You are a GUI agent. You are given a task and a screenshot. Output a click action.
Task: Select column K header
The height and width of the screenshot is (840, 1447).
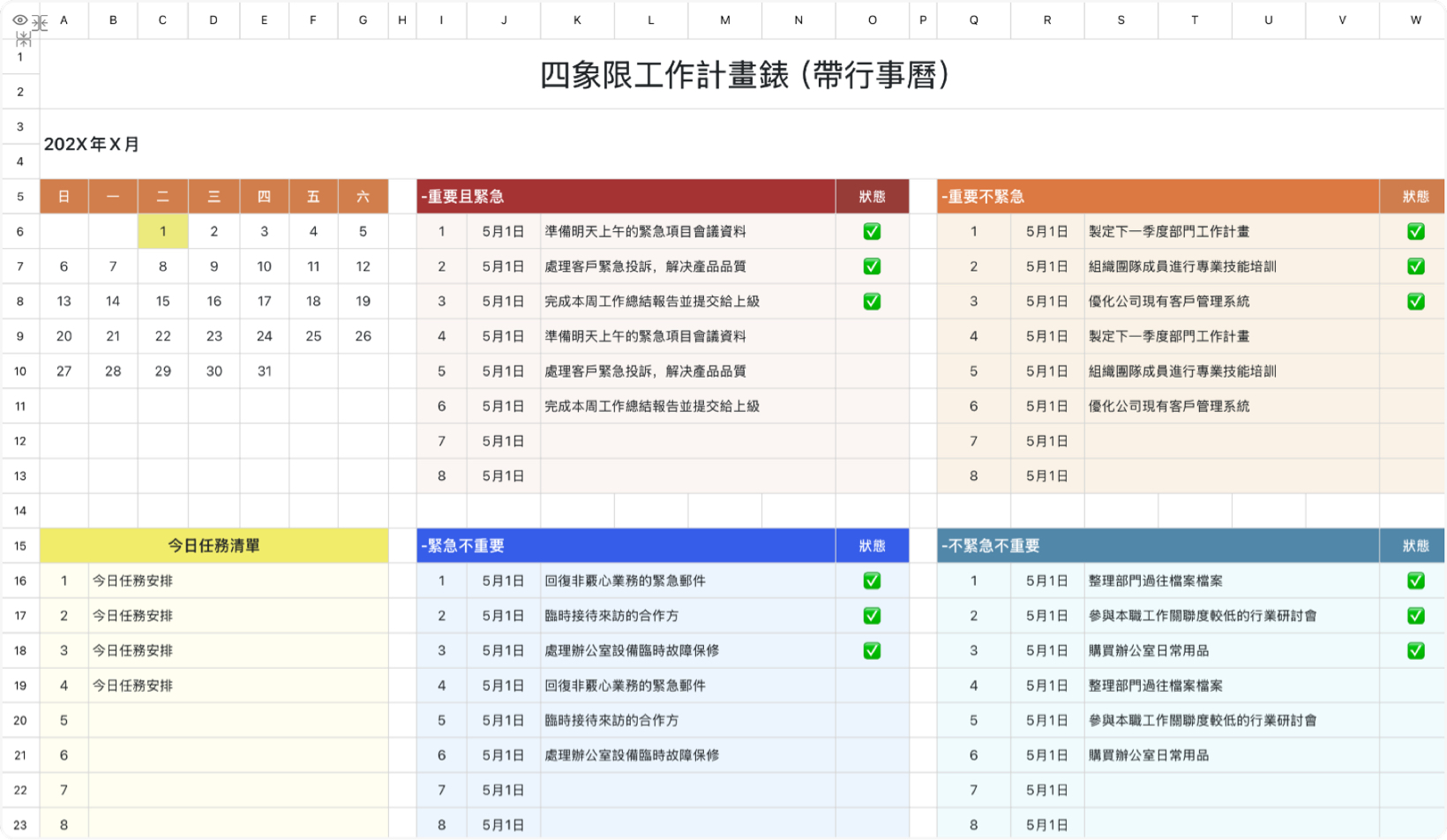[577, 19]
